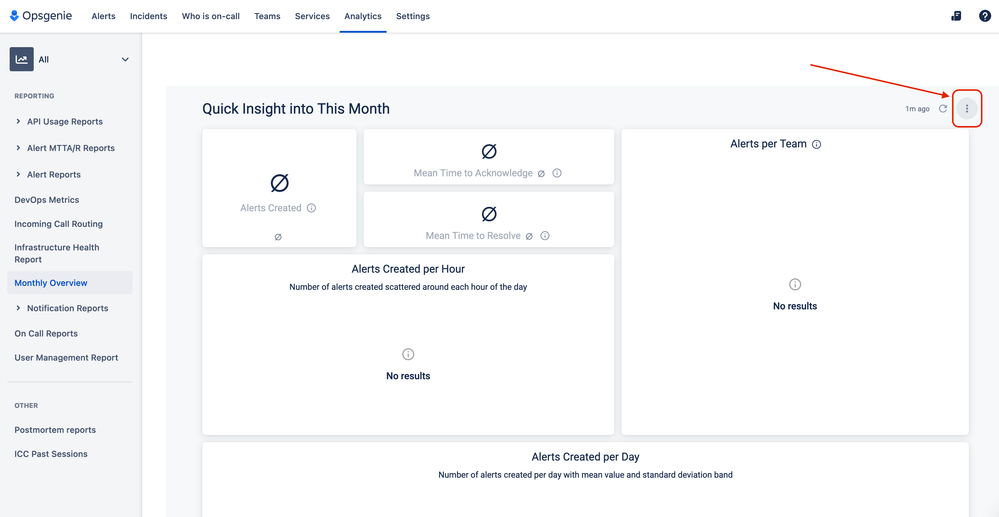Expand Alert Reports section
The image size is (999, 517).
(18, 174)
